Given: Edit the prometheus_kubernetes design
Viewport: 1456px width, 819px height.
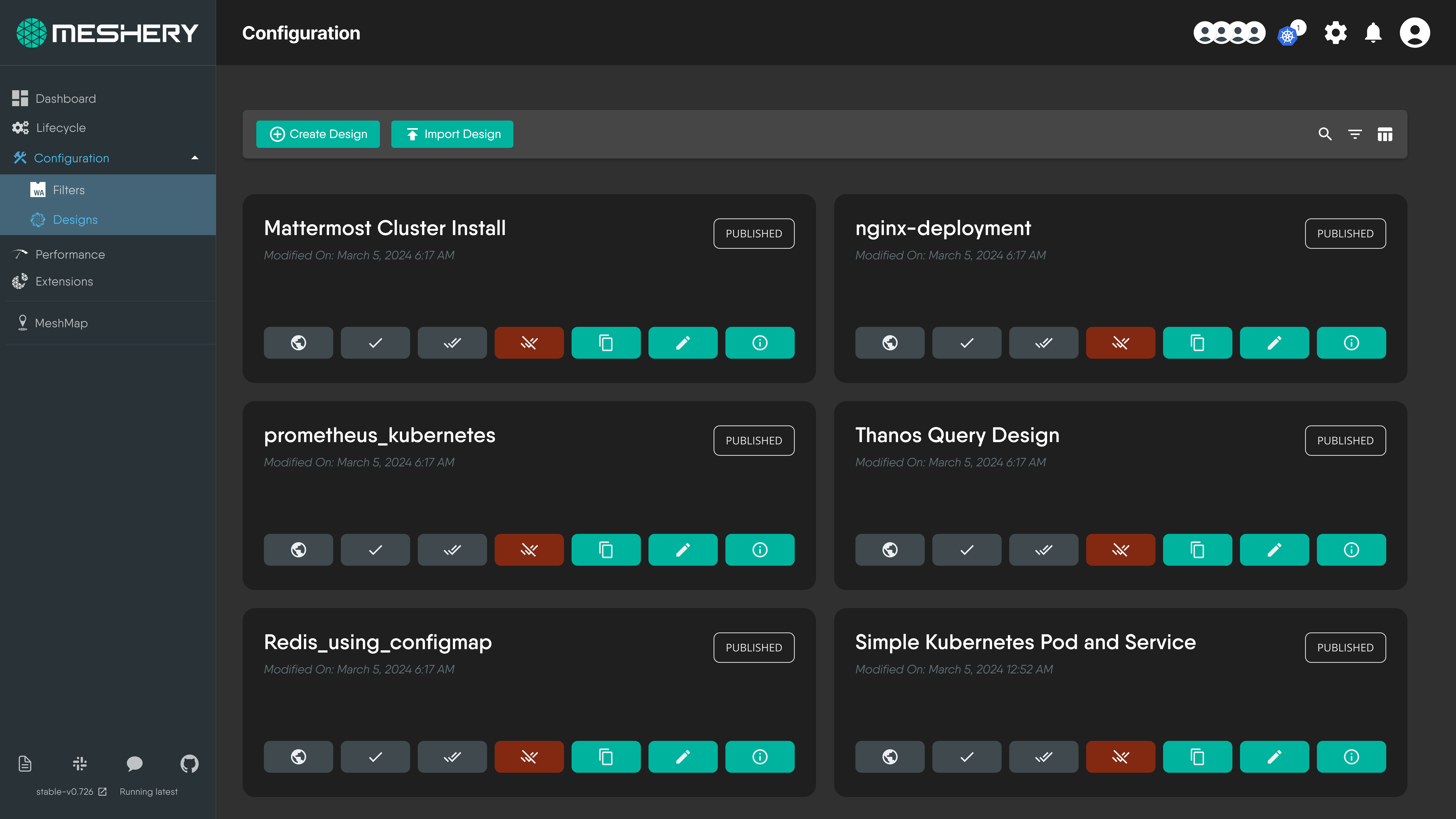Looking at the screenshot, I should pos(683,549).
